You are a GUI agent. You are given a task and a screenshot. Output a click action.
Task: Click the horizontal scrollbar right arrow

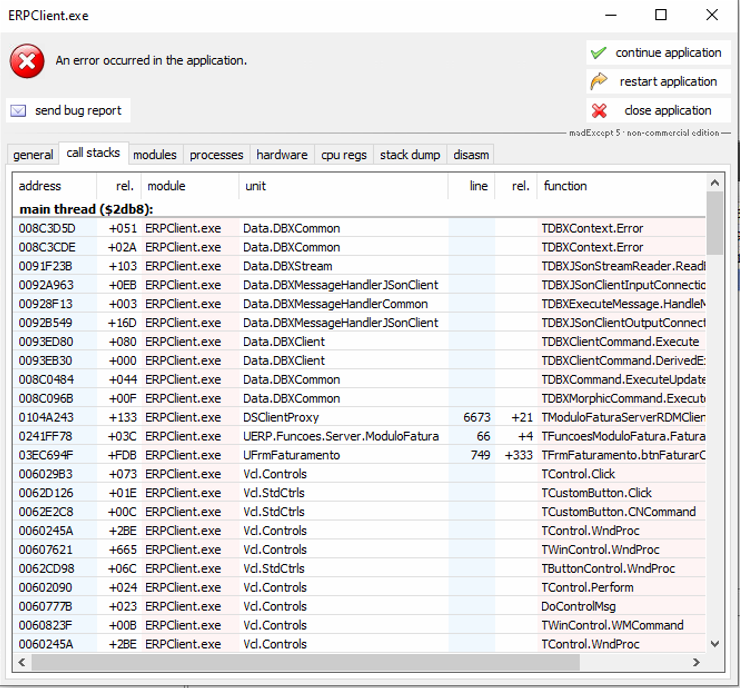697,662
